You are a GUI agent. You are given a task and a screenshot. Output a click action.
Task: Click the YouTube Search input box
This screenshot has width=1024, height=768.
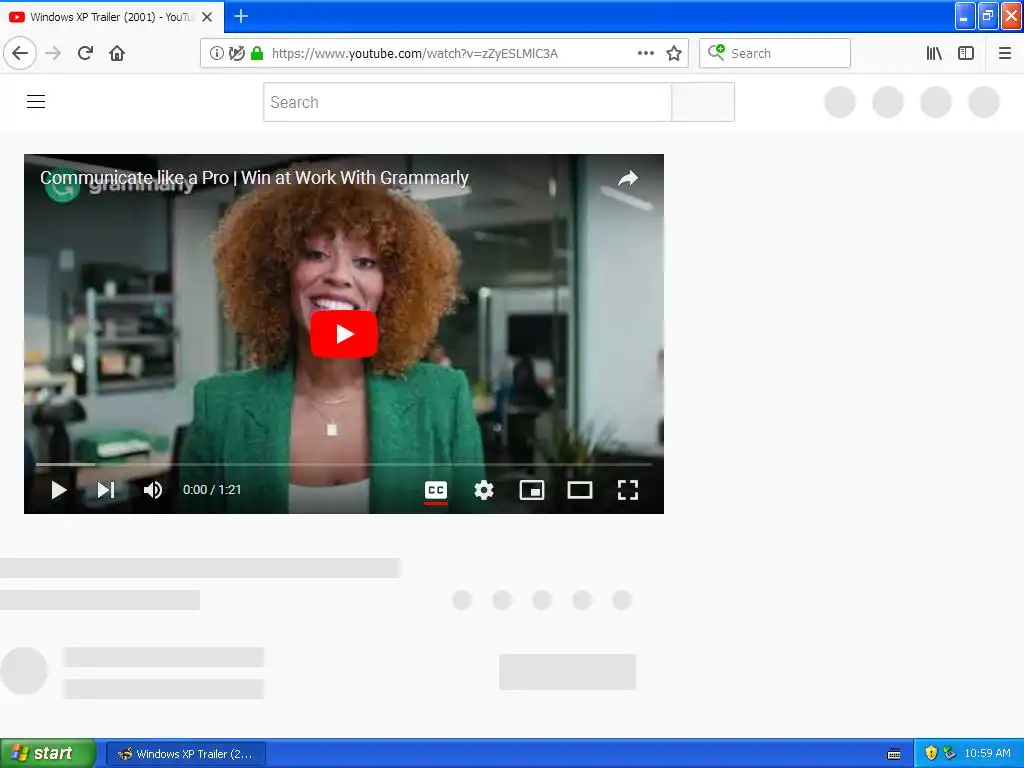coord(467,102)
